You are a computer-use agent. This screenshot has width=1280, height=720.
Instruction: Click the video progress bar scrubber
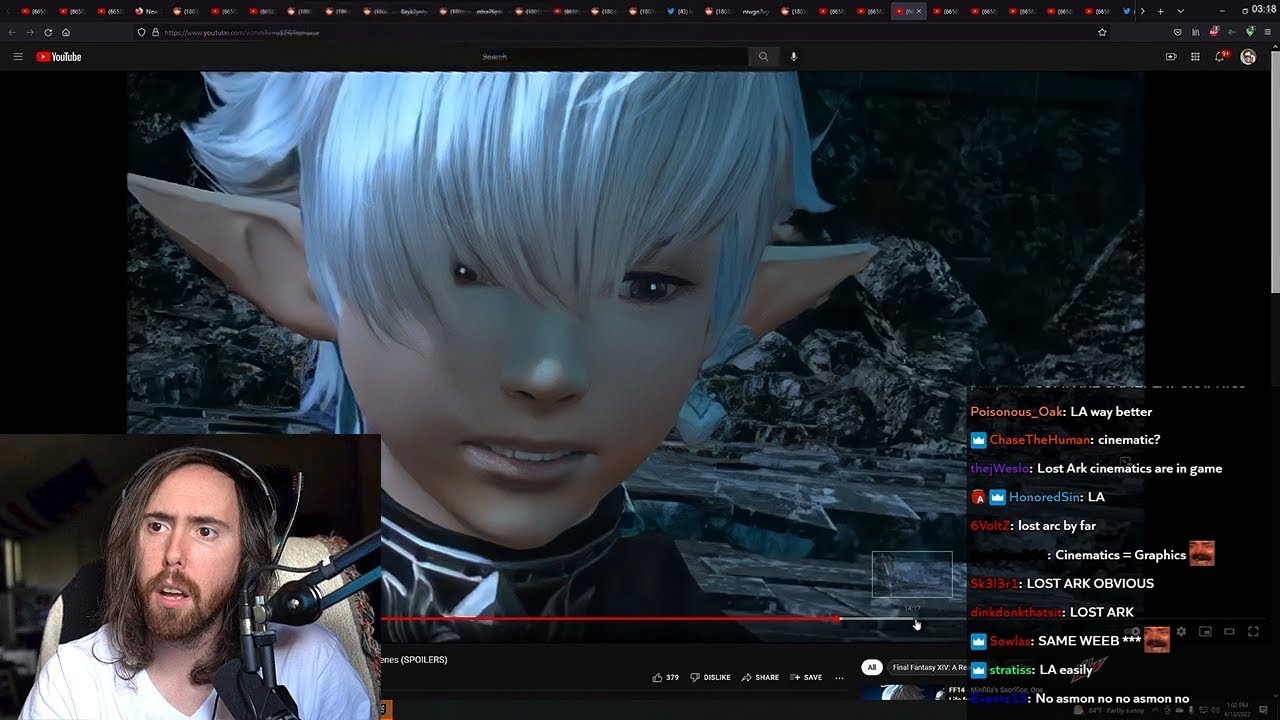pyautogui.click(x=838, y=619)
